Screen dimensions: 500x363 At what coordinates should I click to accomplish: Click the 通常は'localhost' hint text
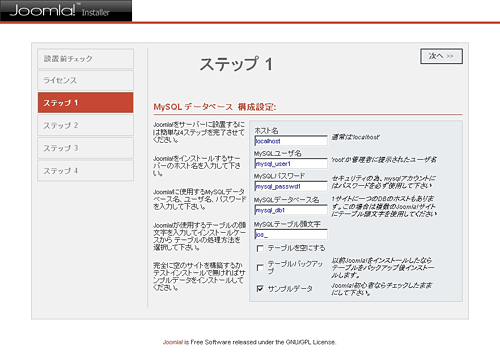coord(355,137)
